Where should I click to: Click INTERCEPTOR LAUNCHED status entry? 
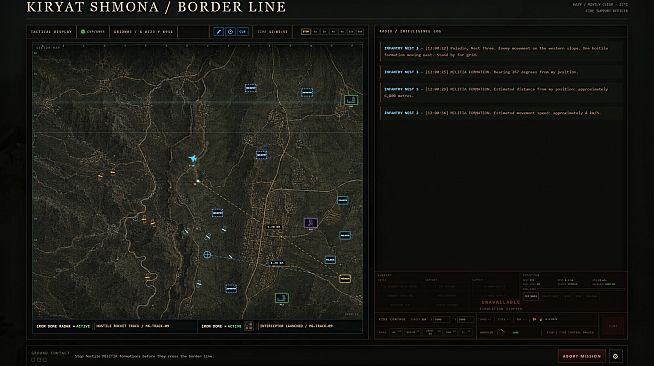[297, 326]
